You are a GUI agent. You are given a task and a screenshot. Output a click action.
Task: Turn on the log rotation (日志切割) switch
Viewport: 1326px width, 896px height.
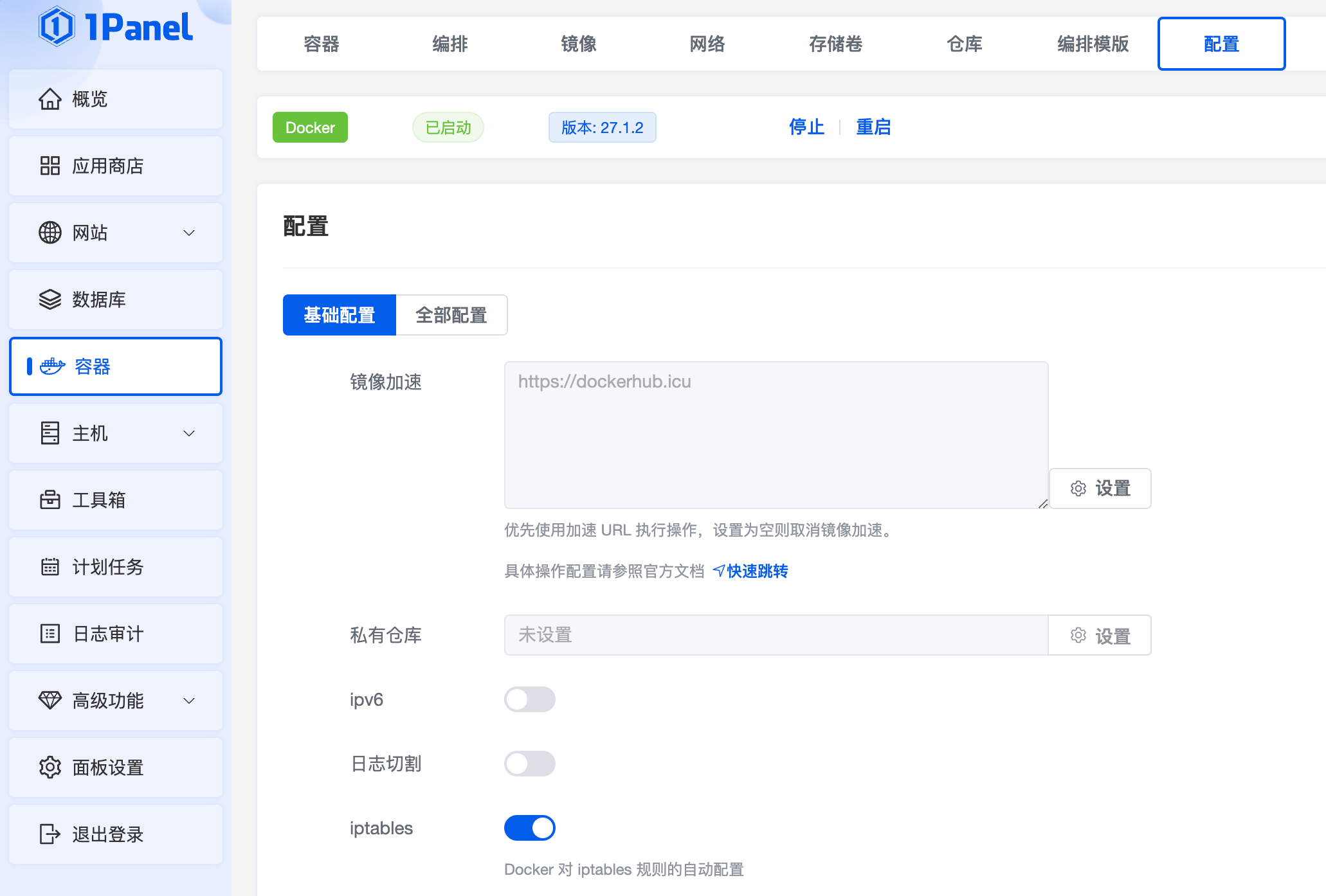[x=529, y=764]
